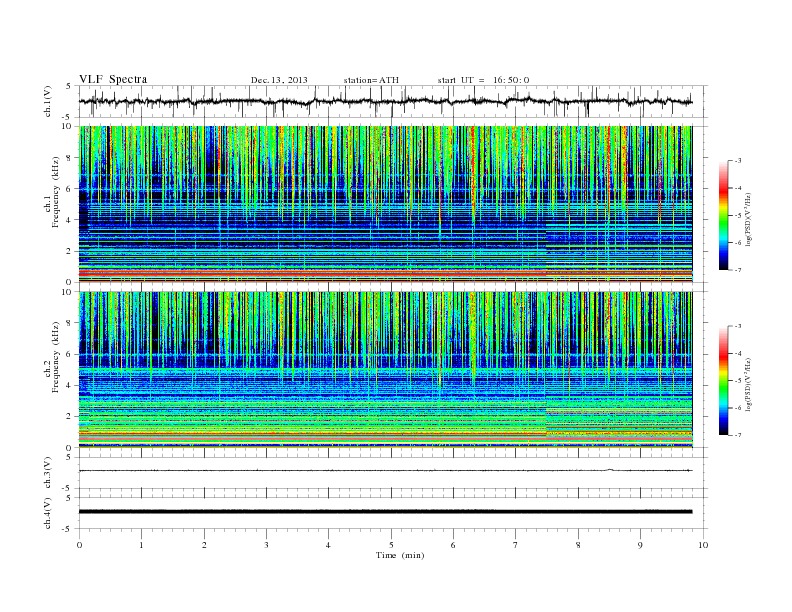Click time axis tick label '2'
Viewport: 792px width, 612px height.
pyautogui.click(x=204, y=545)
